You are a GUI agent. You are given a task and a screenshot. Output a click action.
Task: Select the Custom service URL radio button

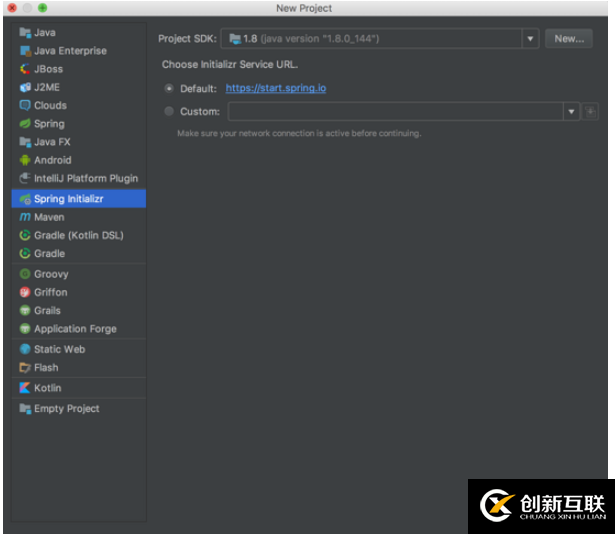point(169,111)
